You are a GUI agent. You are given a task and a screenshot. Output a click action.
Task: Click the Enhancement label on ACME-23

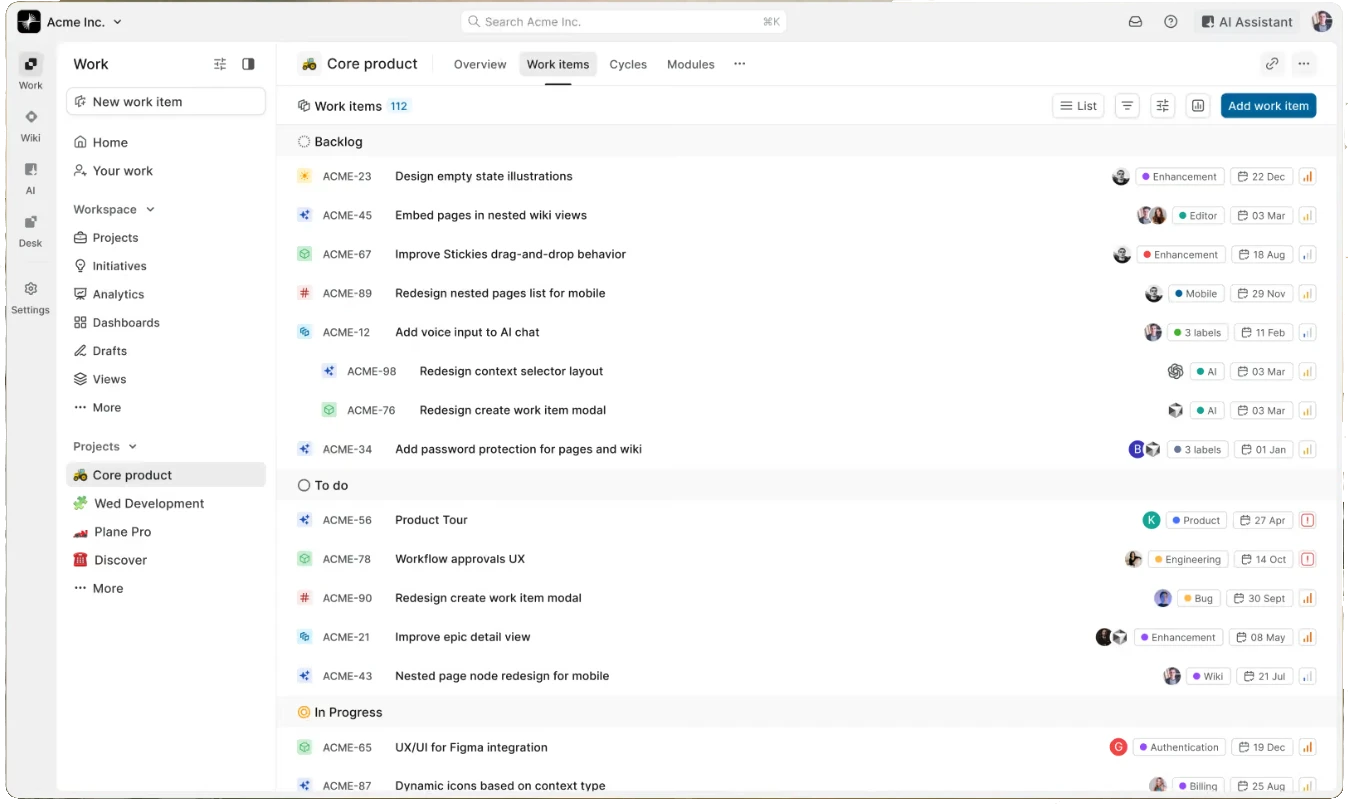coord(1178,177)
